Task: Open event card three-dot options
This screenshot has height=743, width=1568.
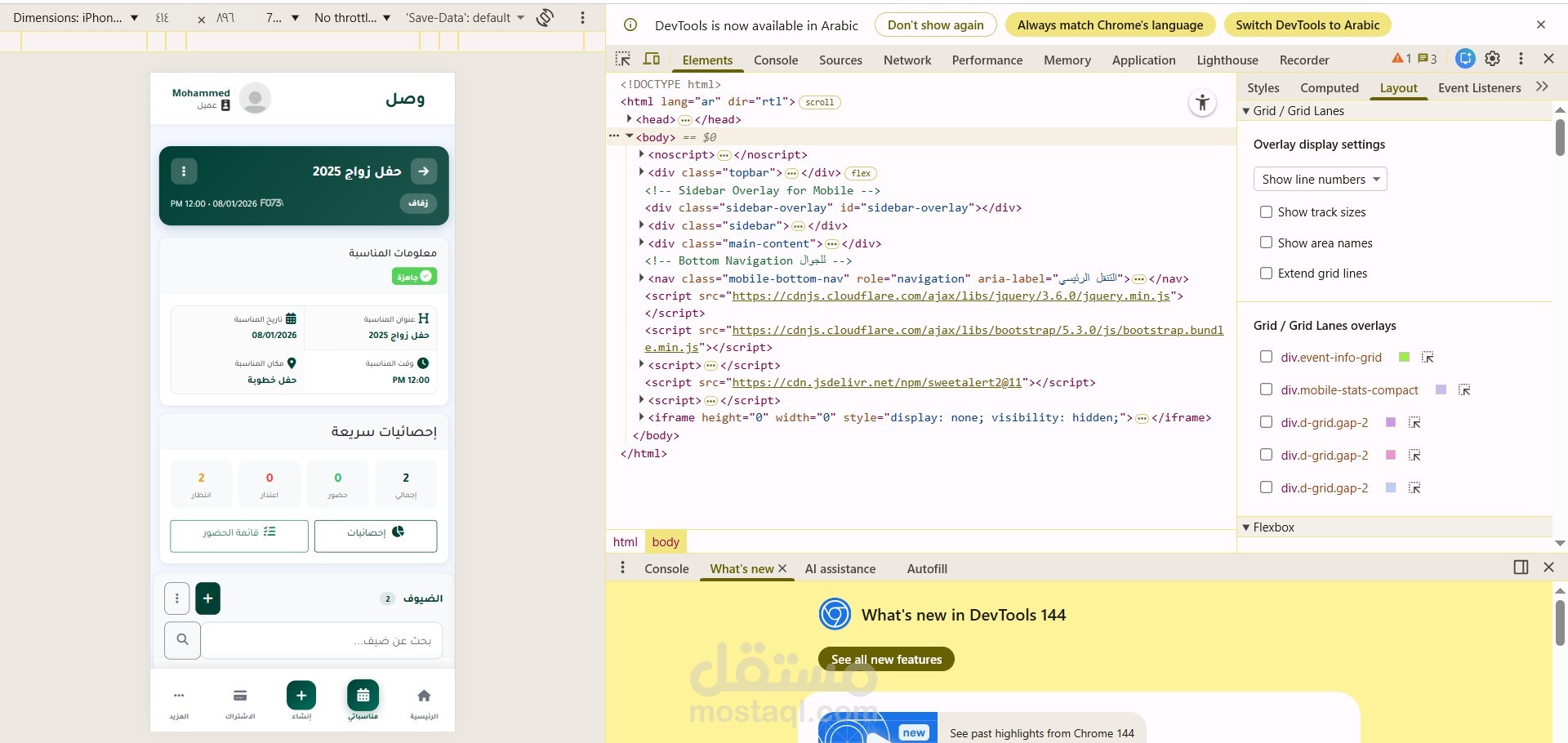Action: 184,171
